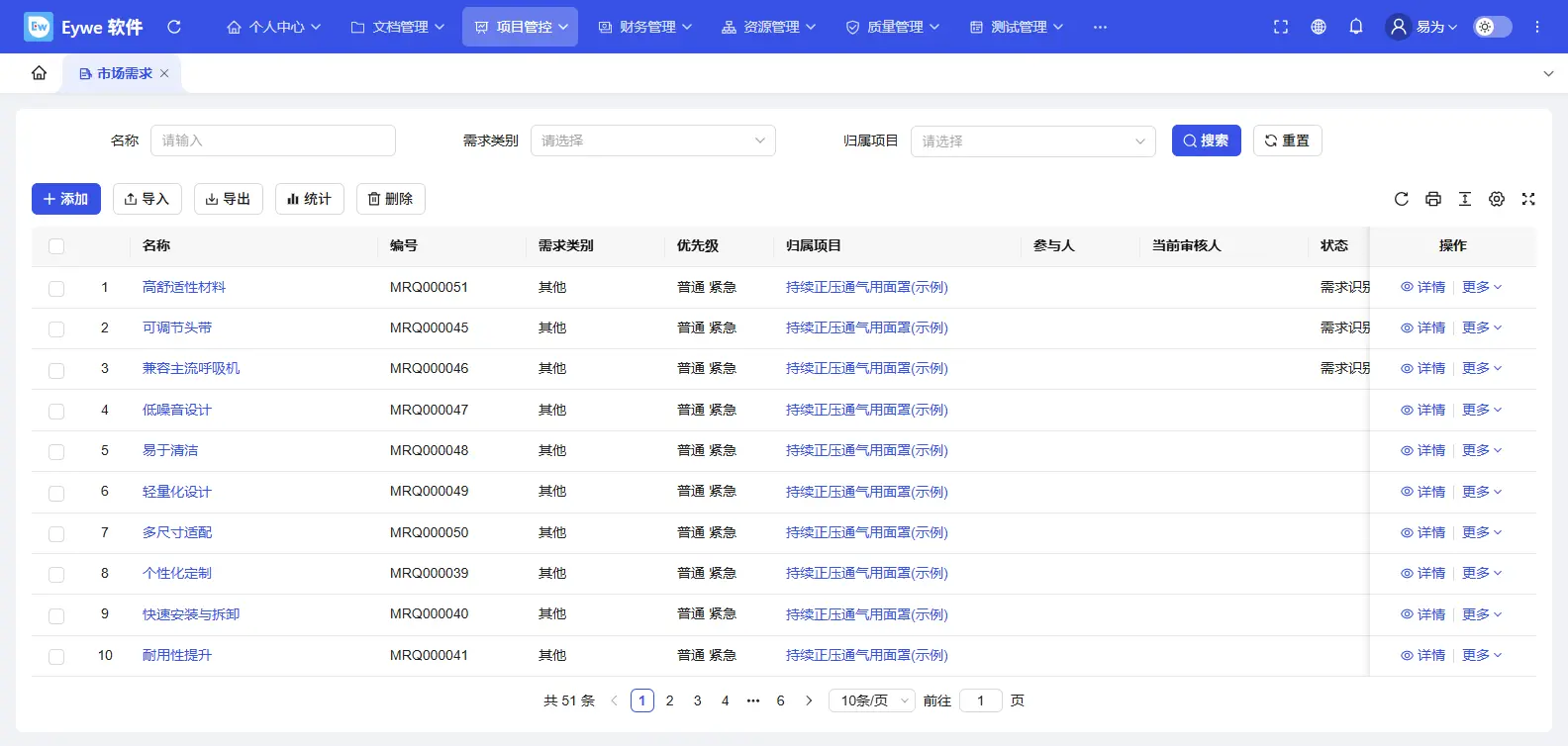Go to page 2 in pagination
Viewport: 1568px width, 746px height.
pyautogui.click(x=670, y=700)
